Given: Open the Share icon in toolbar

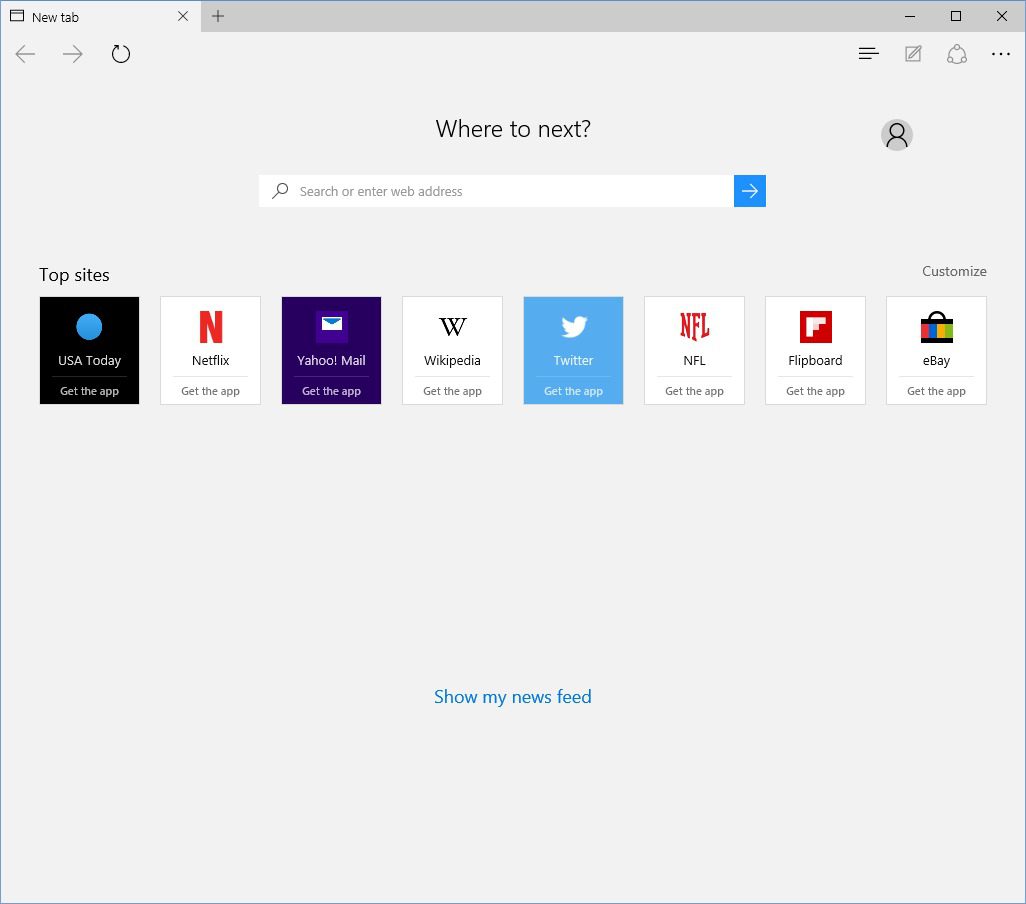Looking at the screenshot, I should [x=957, y=54].
